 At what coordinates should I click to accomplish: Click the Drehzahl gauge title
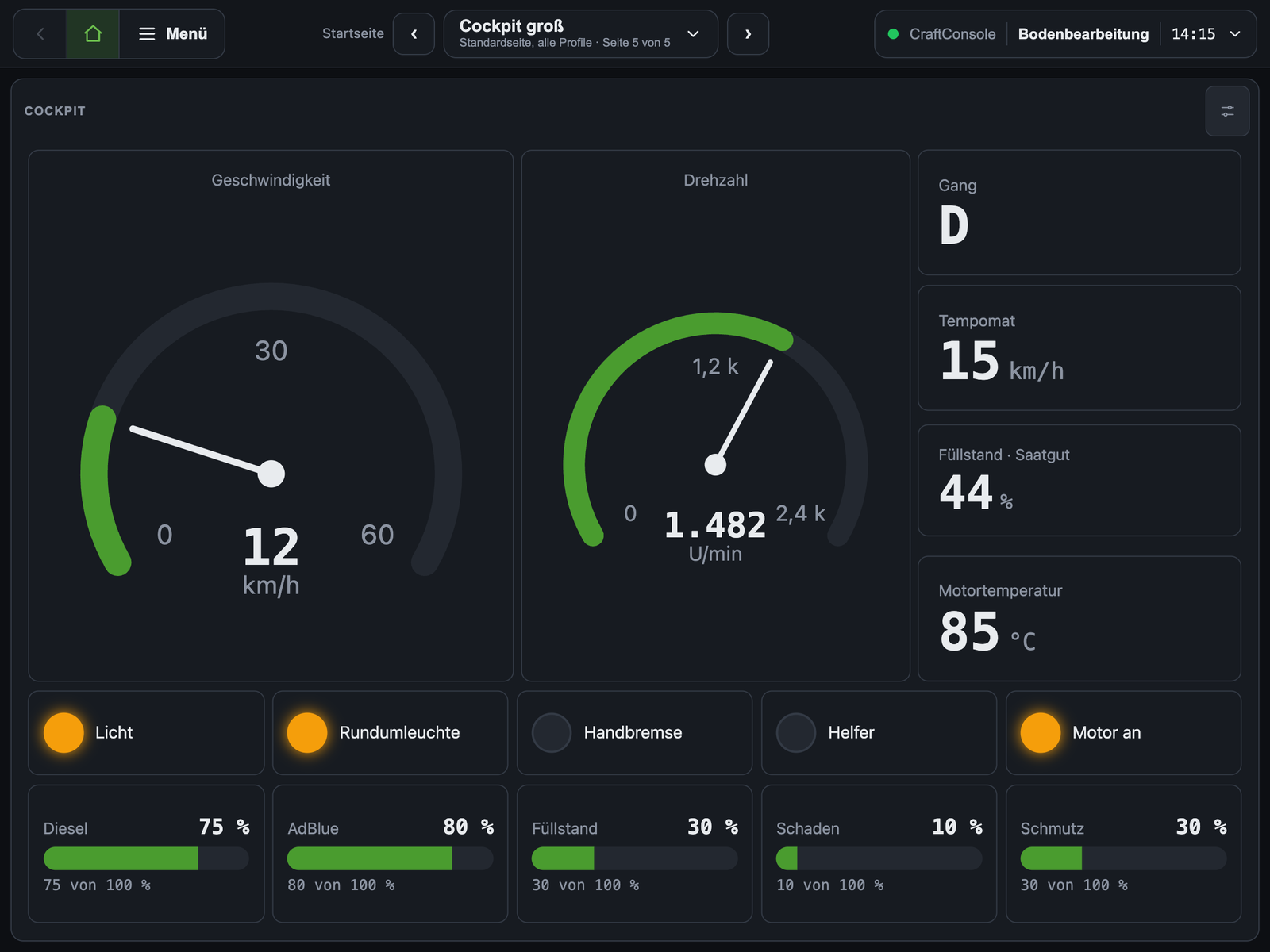point(716,180)
